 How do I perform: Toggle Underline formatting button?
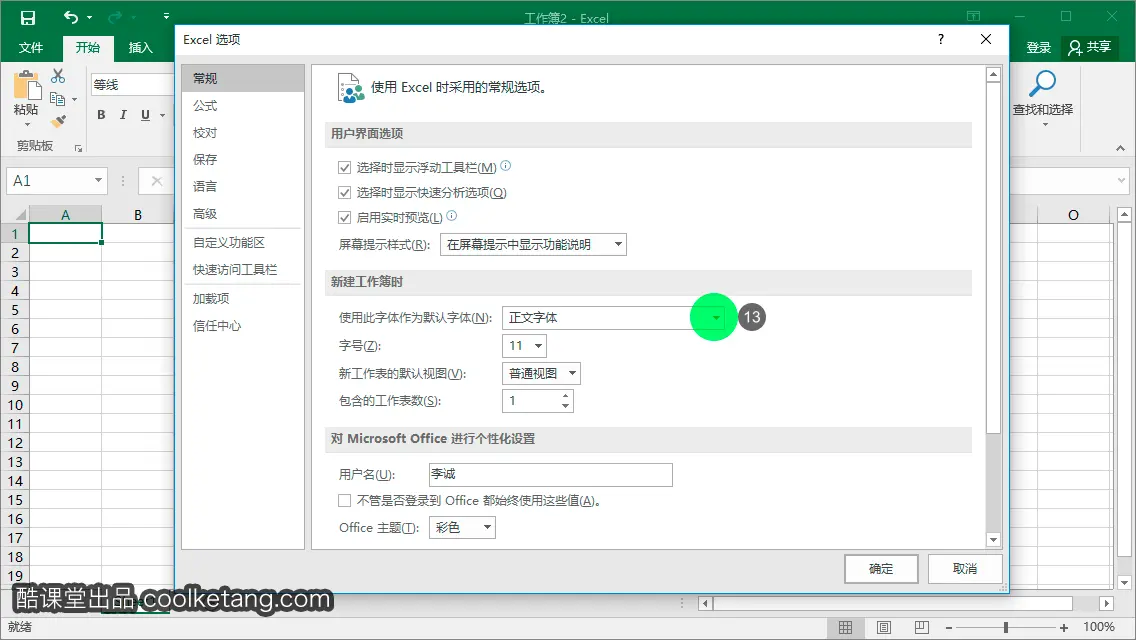145,115
